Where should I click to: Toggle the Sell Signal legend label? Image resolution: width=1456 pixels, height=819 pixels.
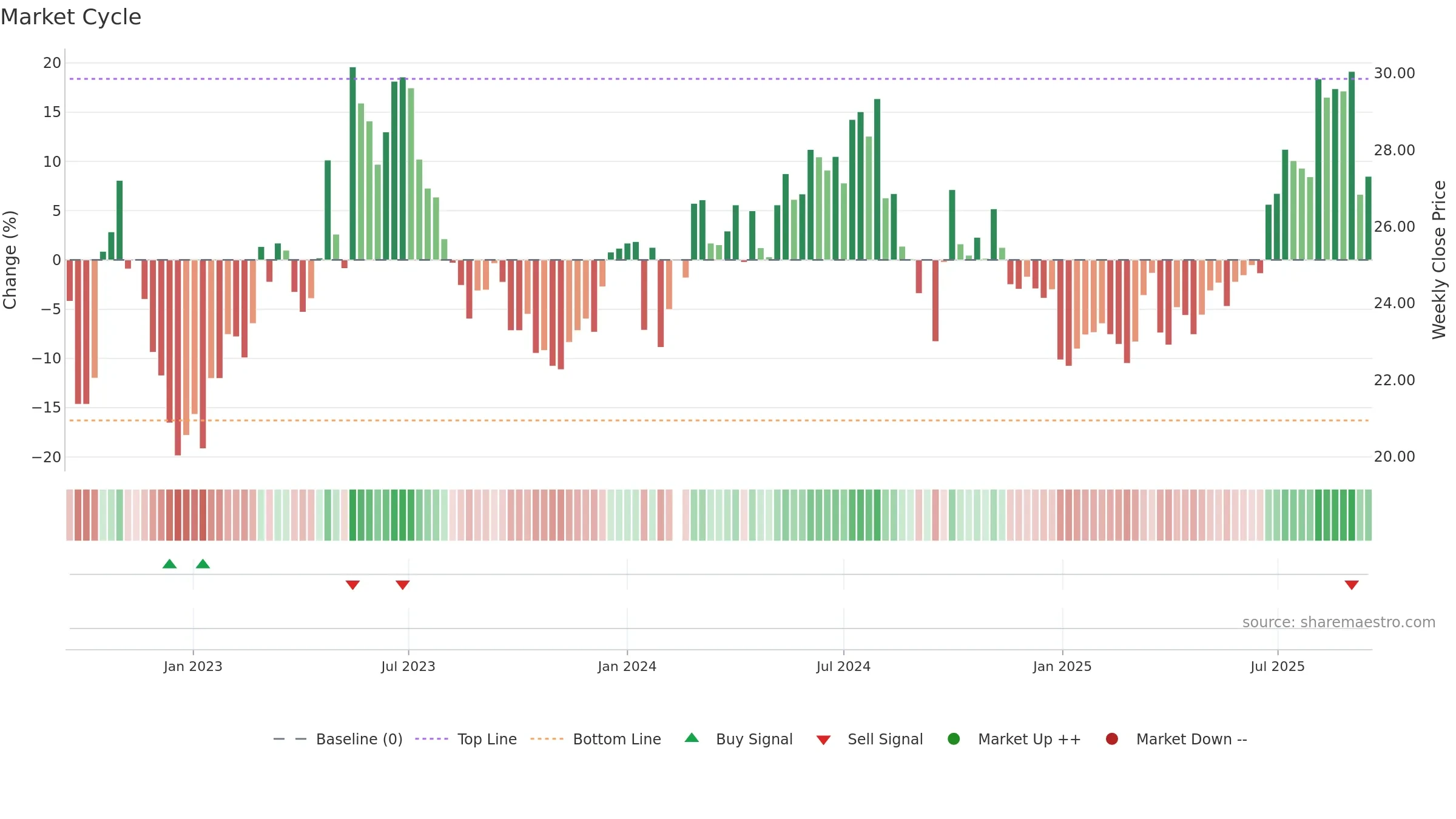[885, 739]
